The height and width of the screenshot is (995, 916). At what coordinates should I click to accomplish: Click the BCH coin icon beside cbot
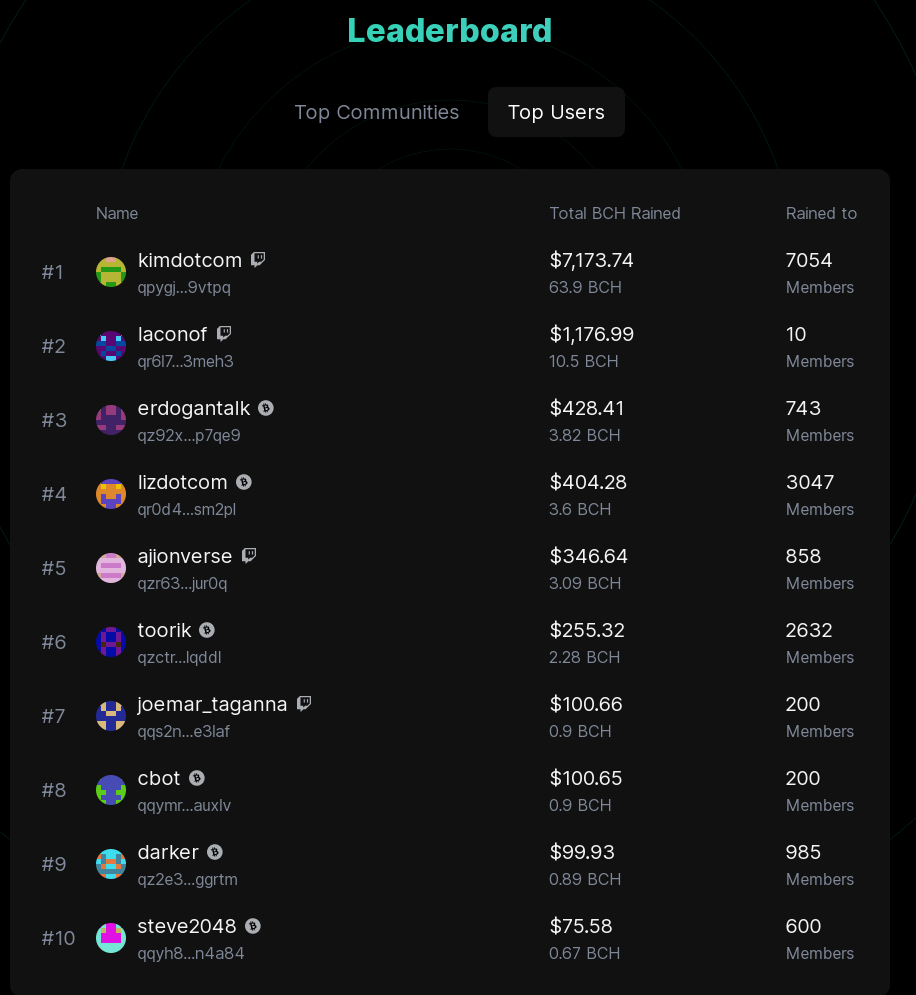tap(197, 778)
